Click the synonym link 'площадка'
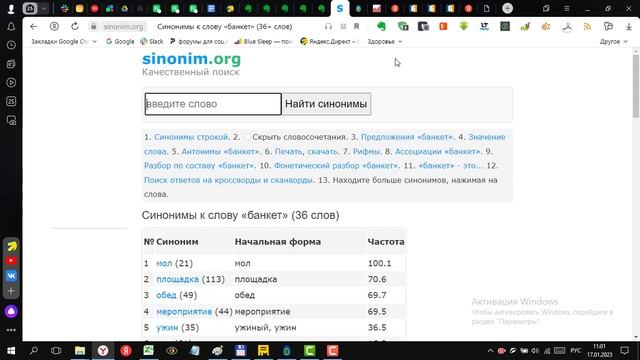This screenshot has width=640, height=360. (x=178, y=280)
